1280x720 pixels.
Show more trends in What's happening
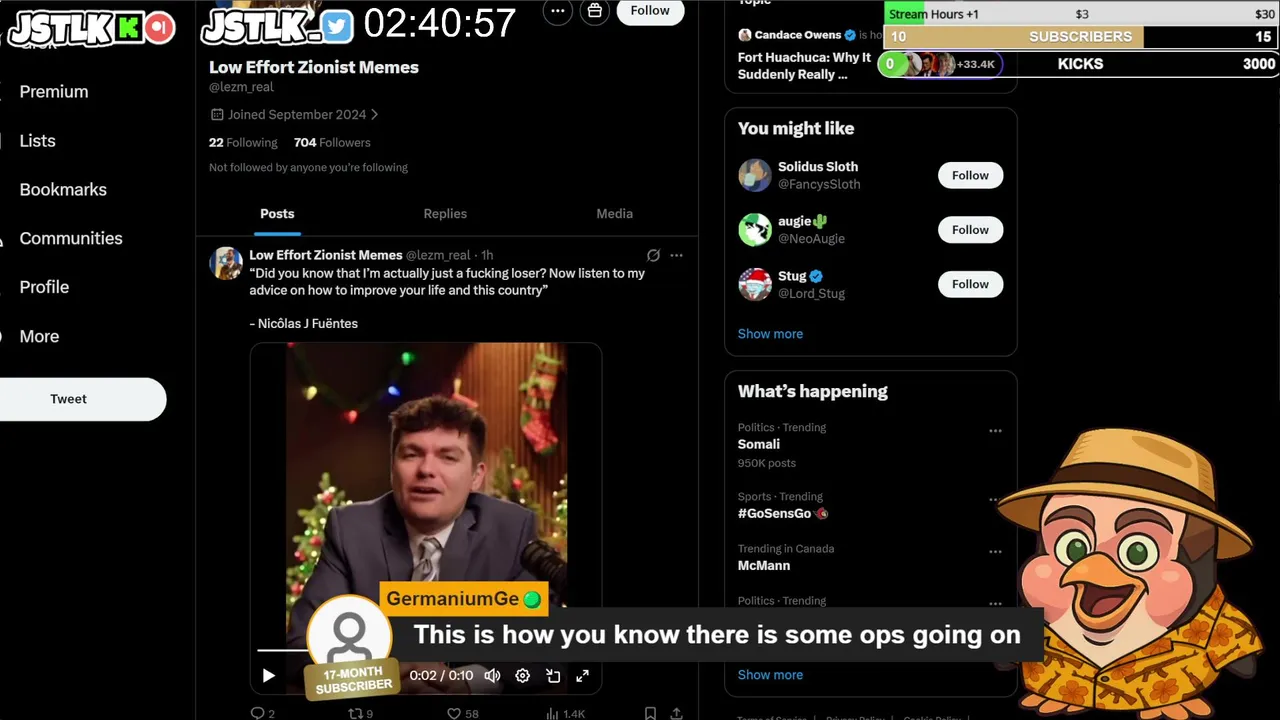click(x=770, y=675)
